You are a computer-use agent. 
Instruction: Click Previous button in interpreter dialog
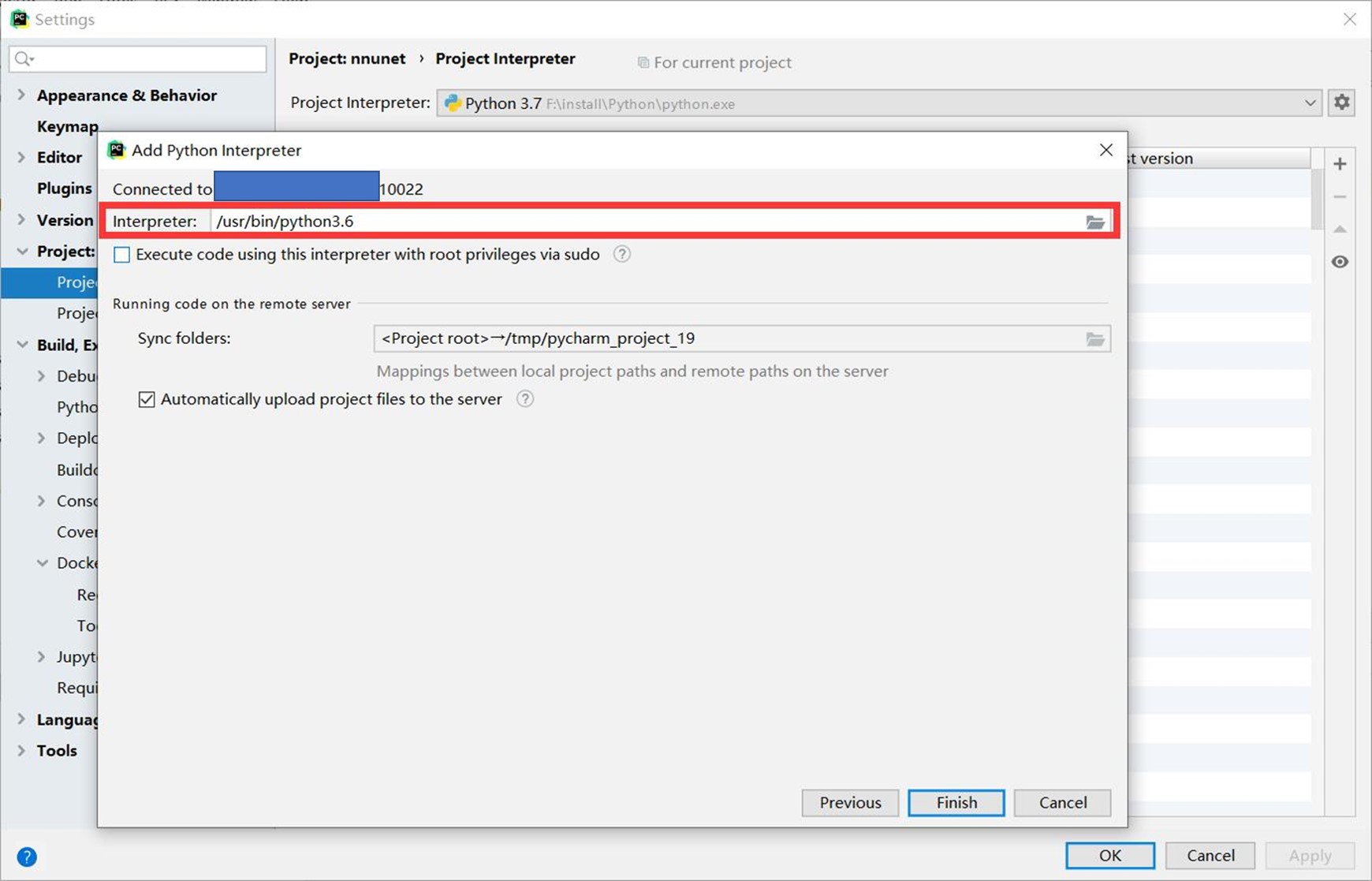[850, 803]
